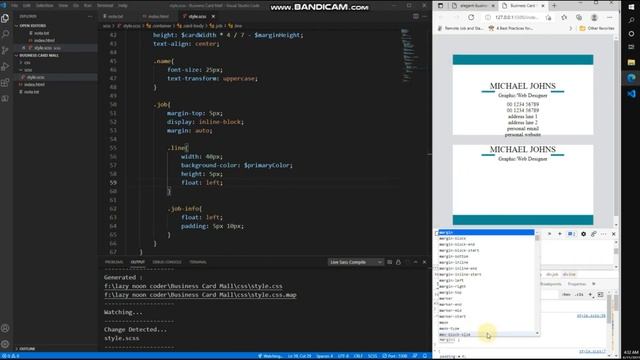Open the 'Other favorites' bookmarks folder

[597, 29]
